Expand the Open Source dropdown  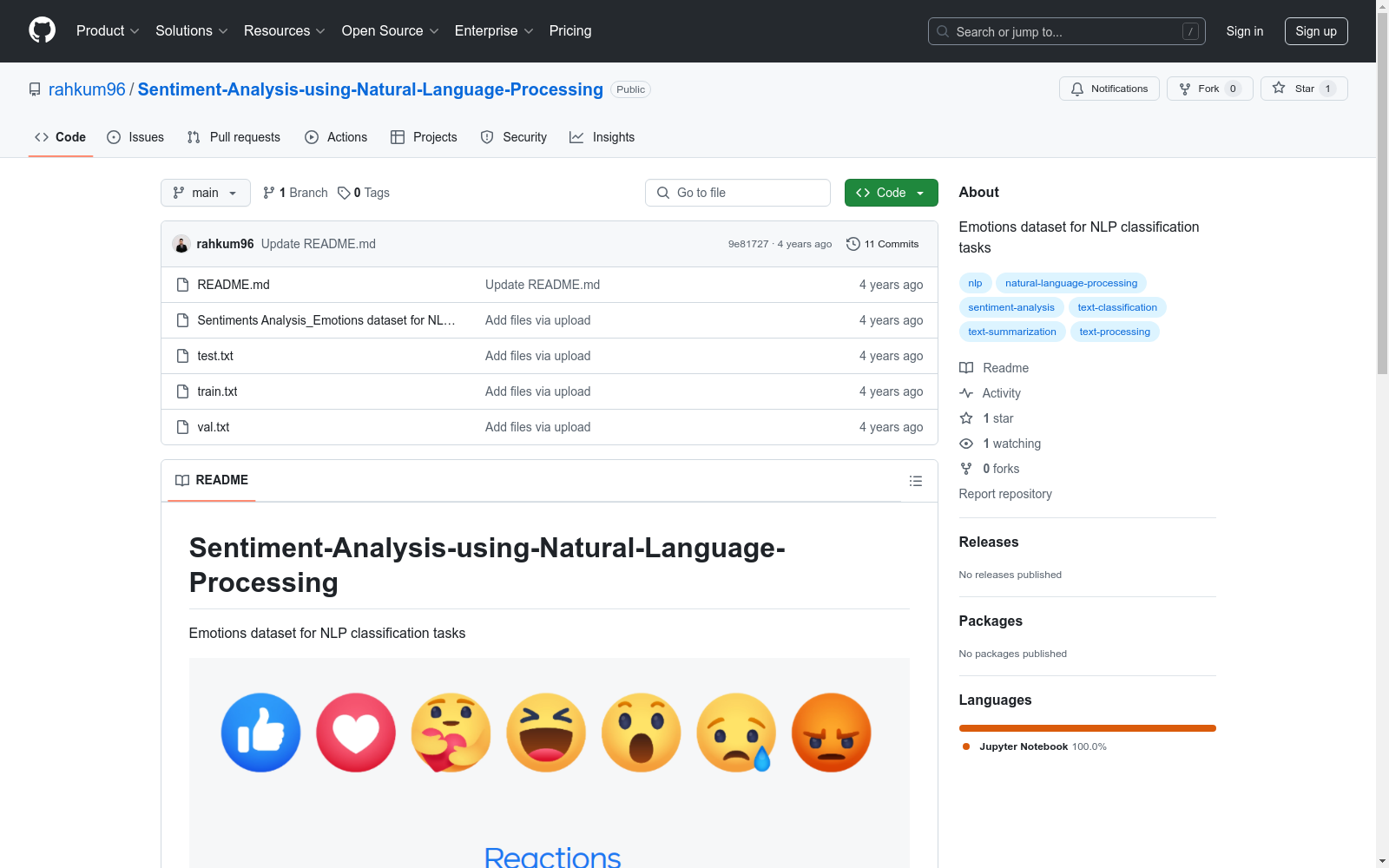click(391, 30)
